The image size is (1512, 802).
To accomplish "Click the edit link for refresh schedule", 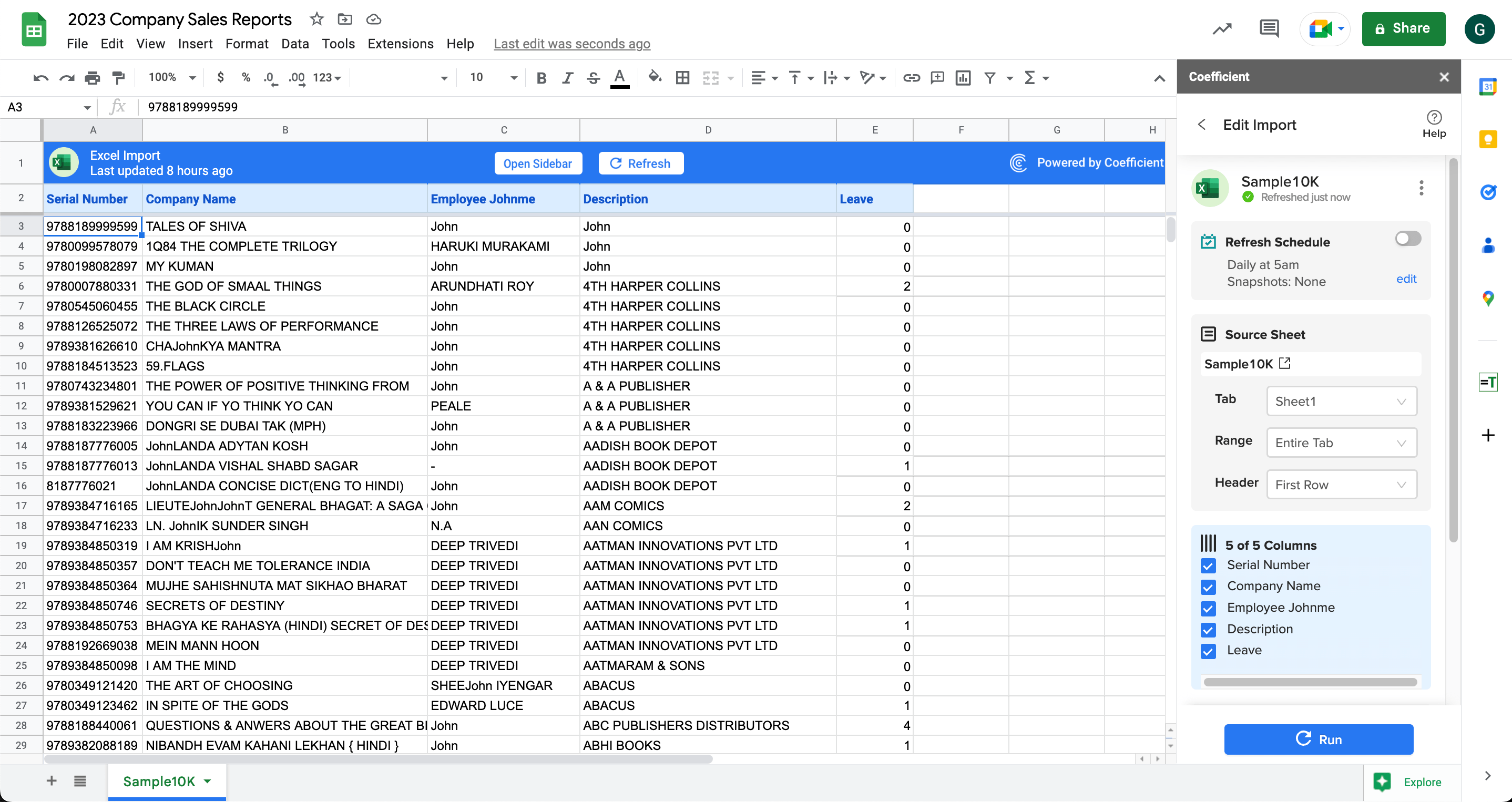I will point(1406,279).
